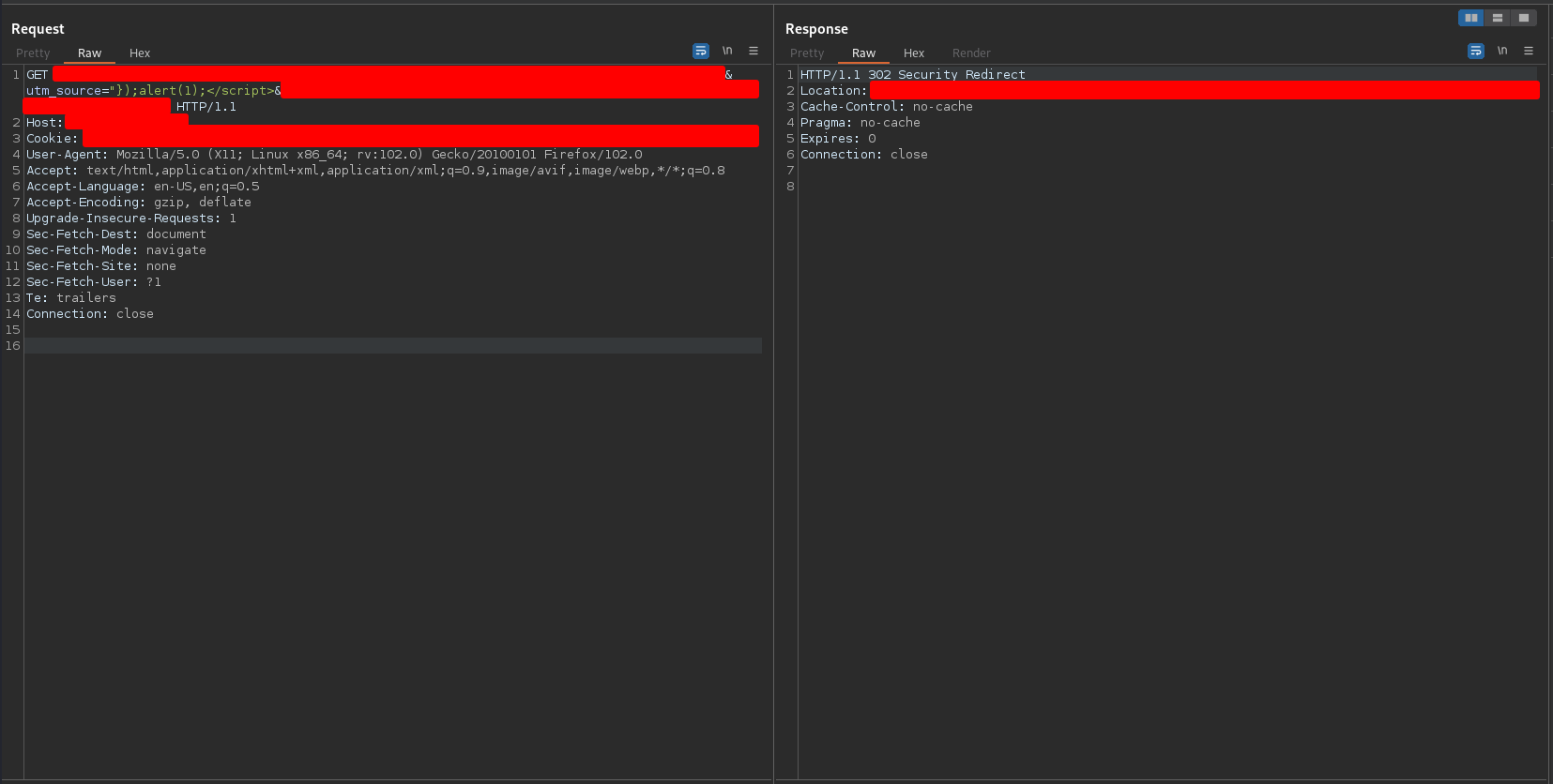The height and width of the screenshot is (784, 1553).
Task: Click HTTP/1.1 302 Security Redirect status line
Action: pyautogui.click(x=913, y=75)
